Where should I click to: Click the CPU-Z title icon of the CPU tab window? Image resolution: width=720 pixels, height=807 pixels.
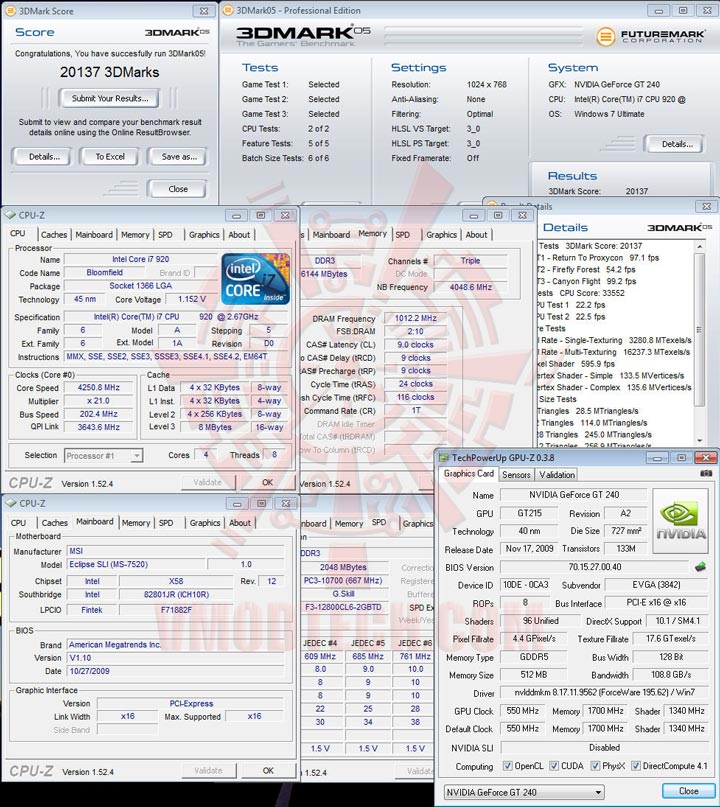(9, 215)
